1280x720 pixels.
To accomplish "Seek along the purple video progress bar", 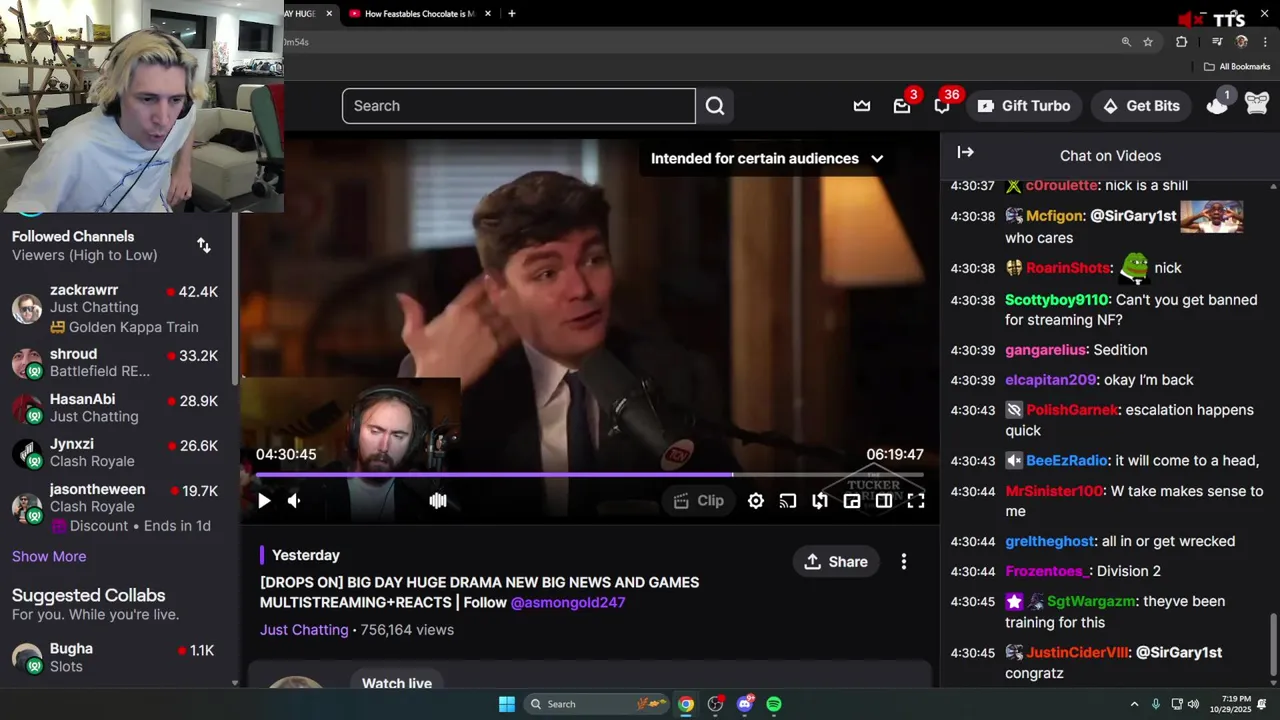I will coord(590,475).
